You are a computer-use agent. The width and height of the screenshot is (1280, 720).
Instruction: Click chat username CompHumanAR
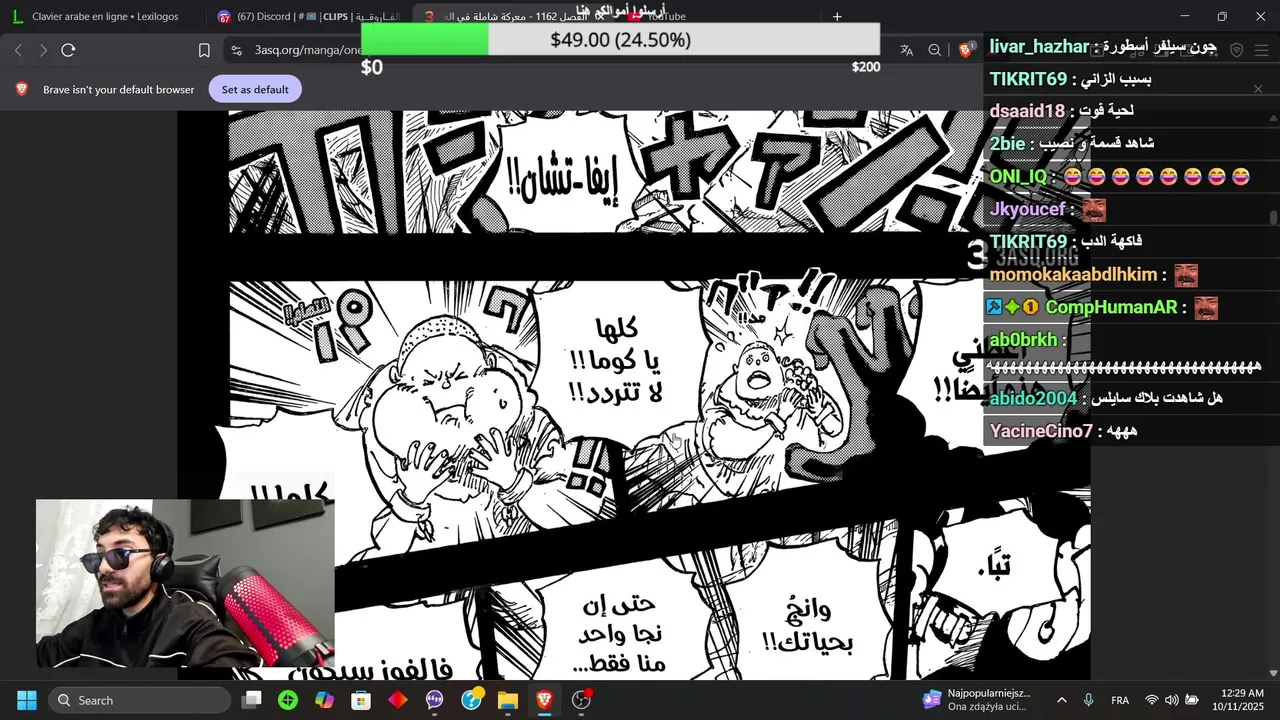1111,307
